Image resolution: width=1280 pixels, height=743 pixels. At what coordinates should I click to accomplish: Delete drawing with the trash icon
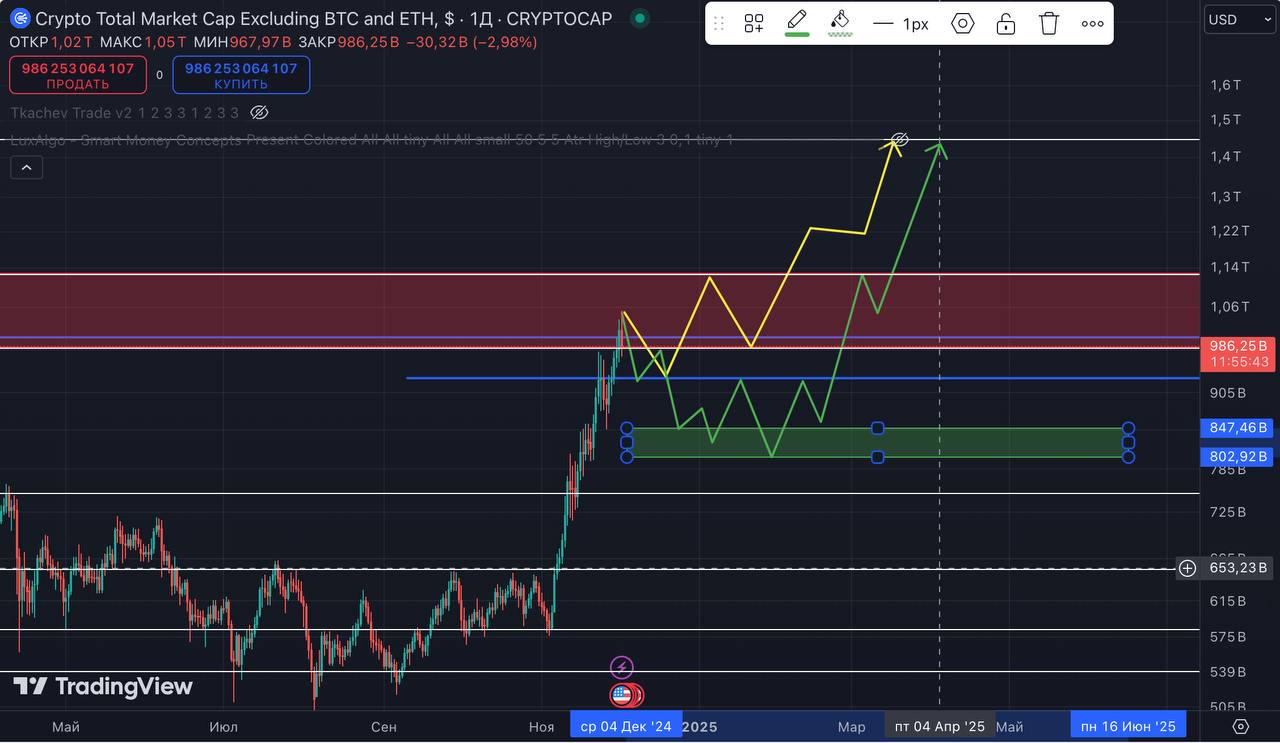[1049, 24]
